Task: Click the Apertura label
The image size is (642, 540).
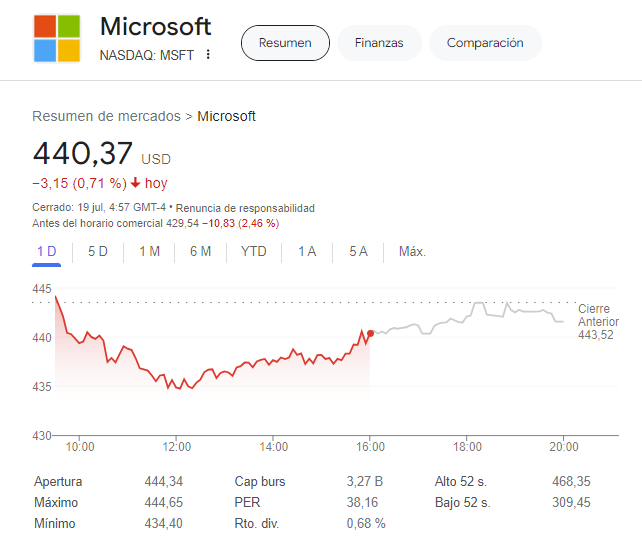Action: (58, 481)
